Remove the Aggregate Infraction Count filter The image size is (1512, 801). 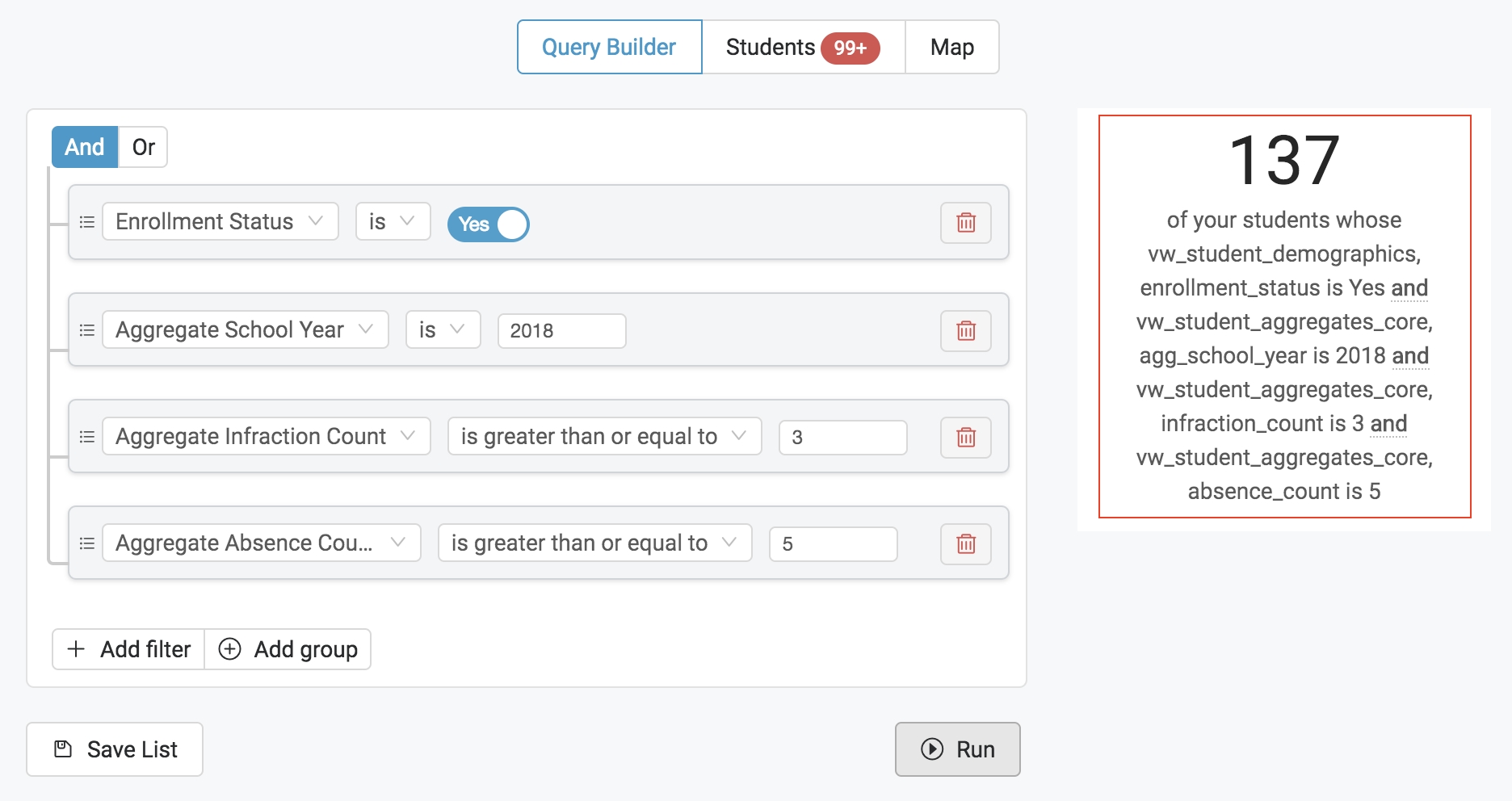tap(966, 438)
